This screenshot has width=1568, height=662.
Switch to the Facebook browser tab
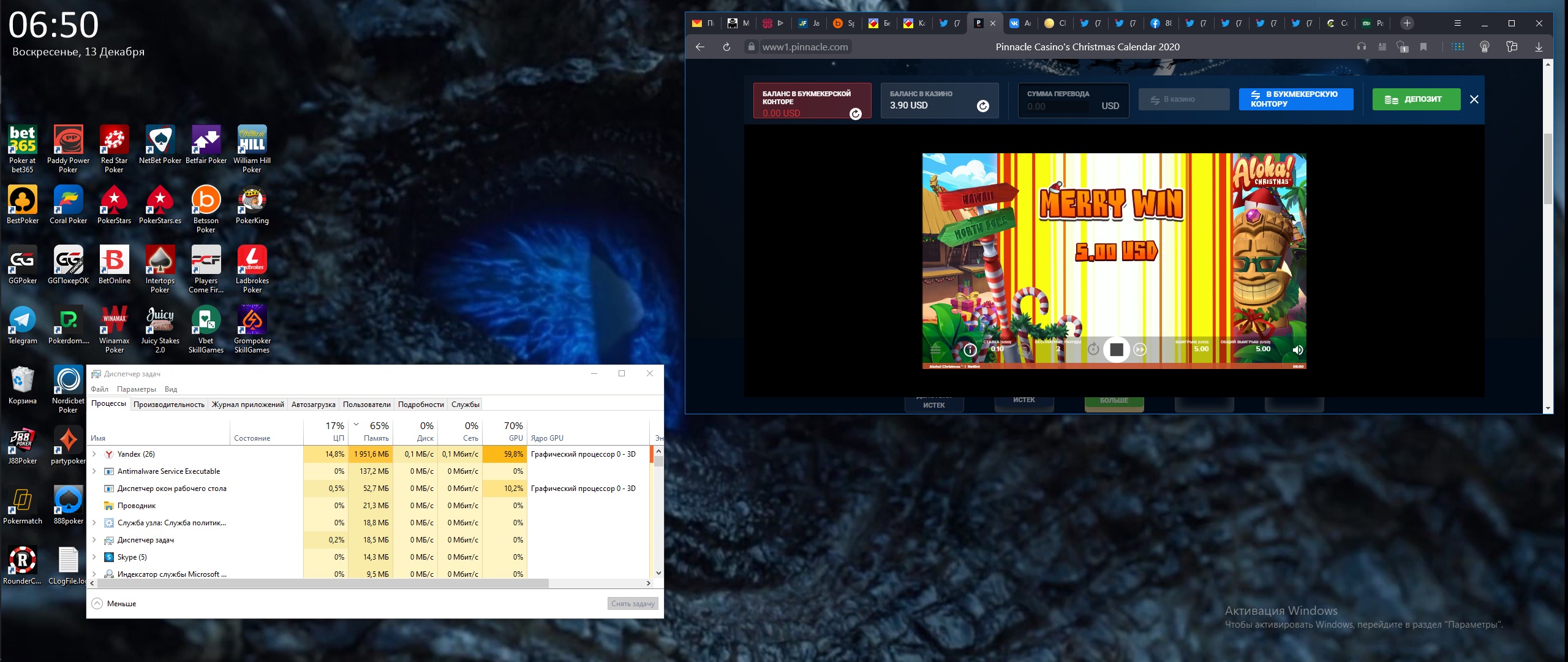(1161, 23)
